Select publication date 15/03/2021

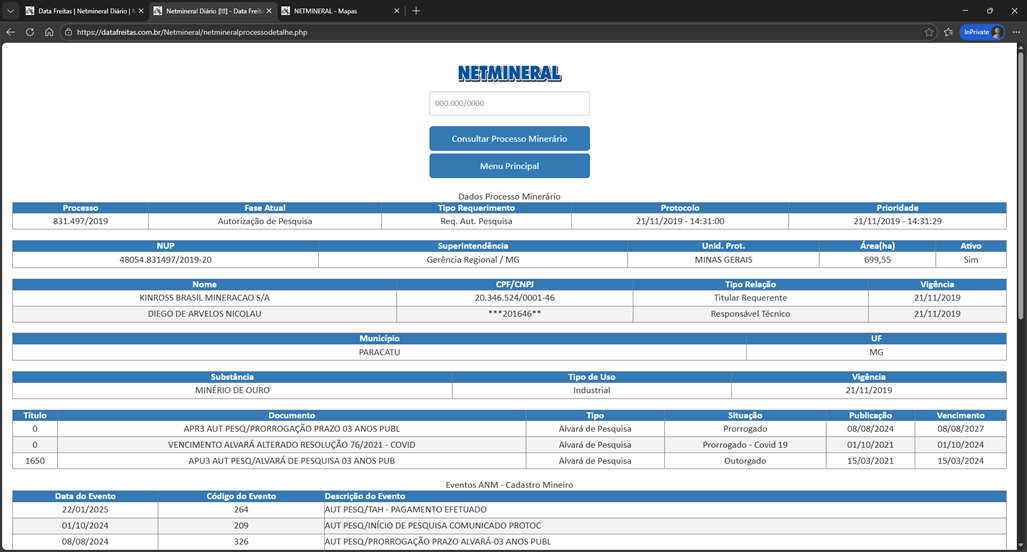870,461
